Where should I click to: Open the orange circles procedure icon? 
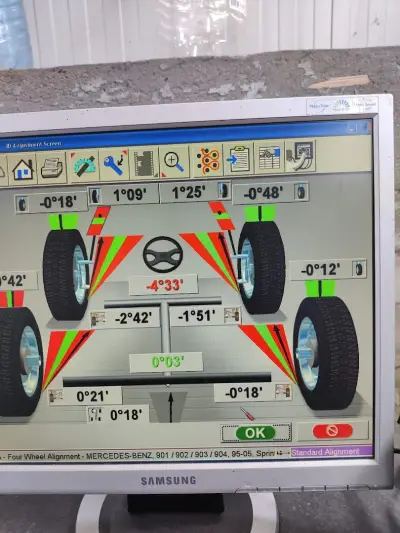pyautogui.click(x=207, y=159)
